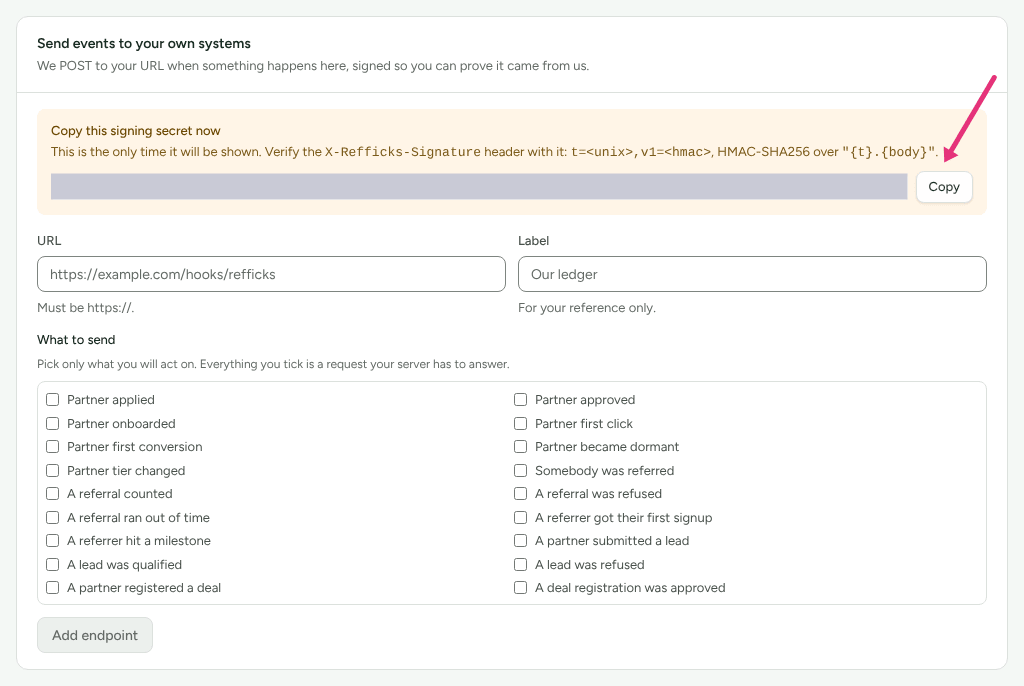Check A referral ran out of time
Screen dimensions: 1024x686
click(53, 517)
